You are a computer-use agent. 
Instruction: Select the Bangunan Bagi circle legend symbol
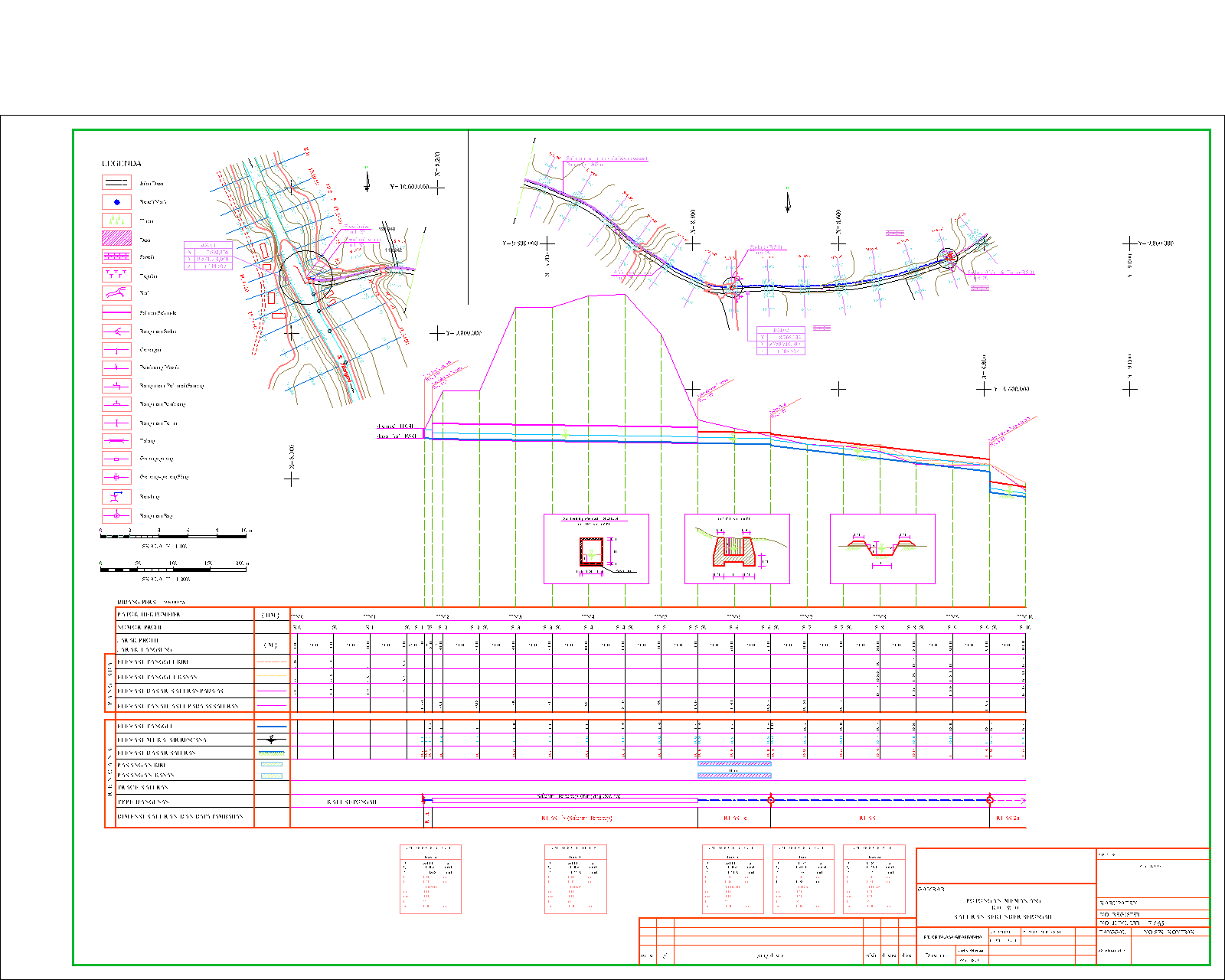pyautogui.click(x=116, y=515)
